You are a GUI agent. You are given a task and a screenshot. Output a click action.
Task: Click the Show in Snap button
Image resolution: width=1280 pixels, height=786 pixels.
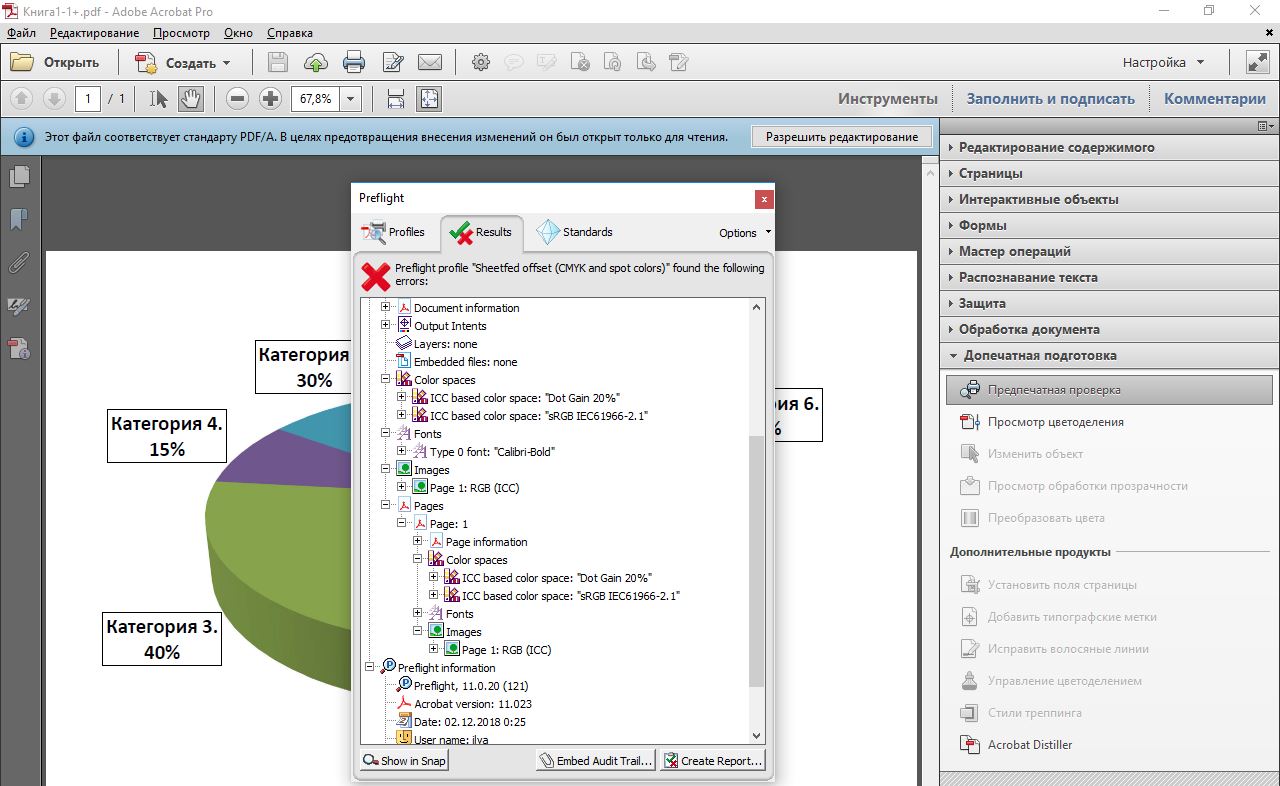tap(404, 761)
